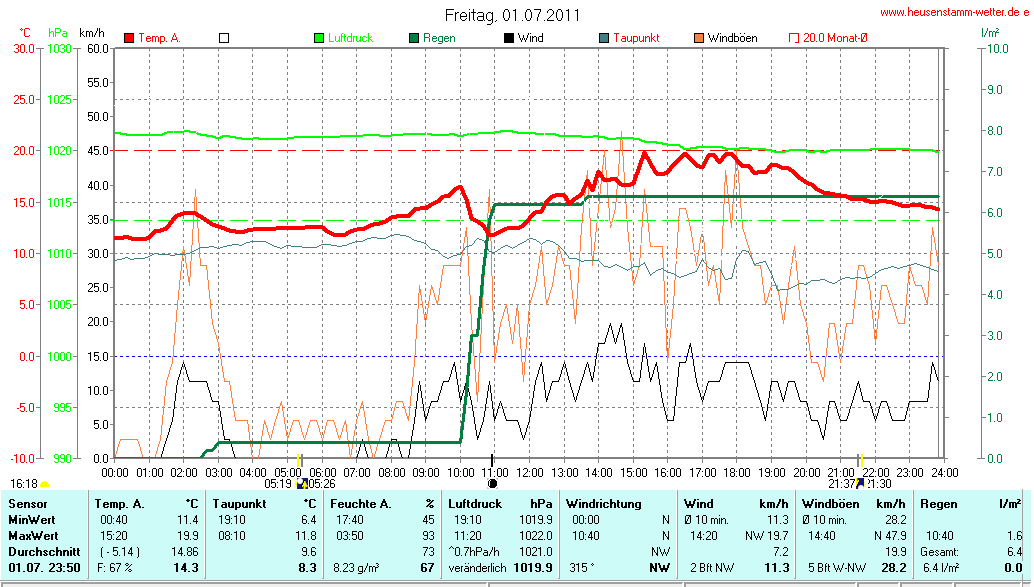
Task: Click the sunset marker at 21:37
Action: pyautogui.click(x=860, y=482)
